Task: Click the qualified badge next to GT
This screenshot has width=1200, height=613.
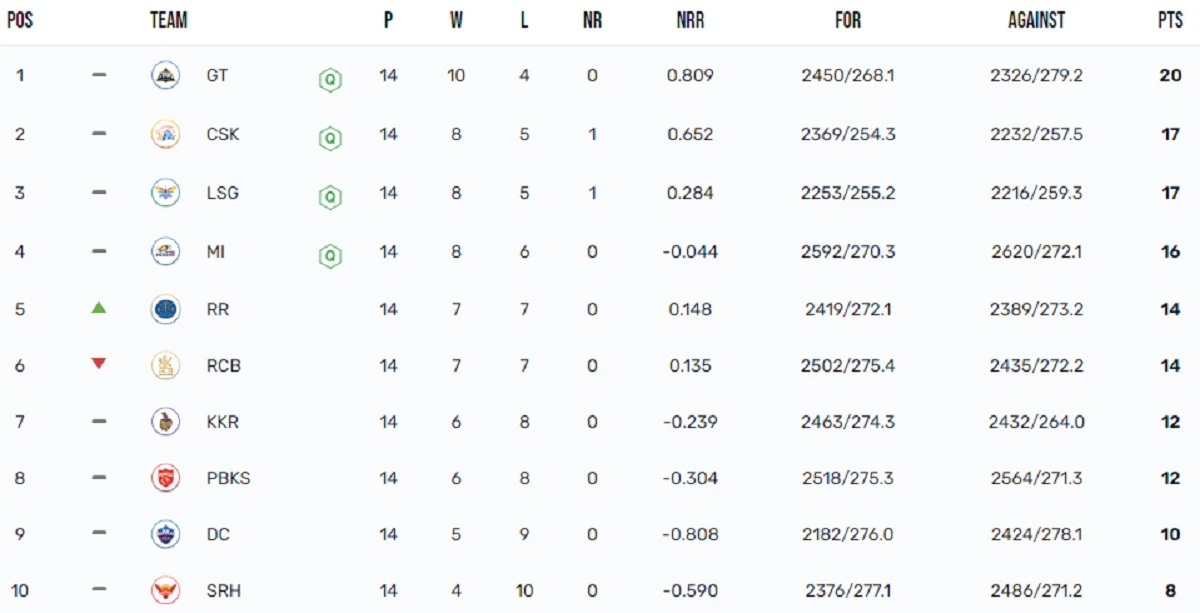Action: point(329,80)
